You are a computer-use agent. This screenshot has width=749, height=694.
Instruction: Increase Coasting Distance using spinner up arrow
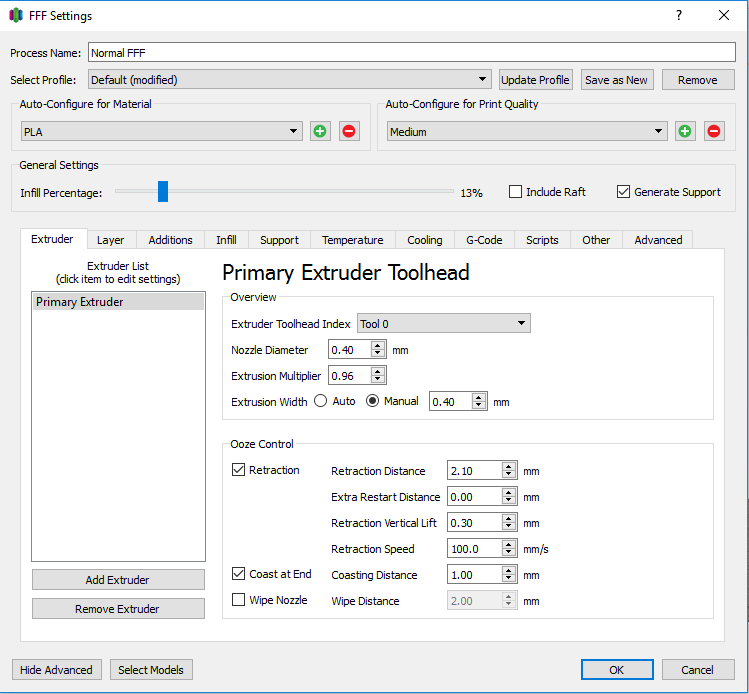click(x=509, y=570)
